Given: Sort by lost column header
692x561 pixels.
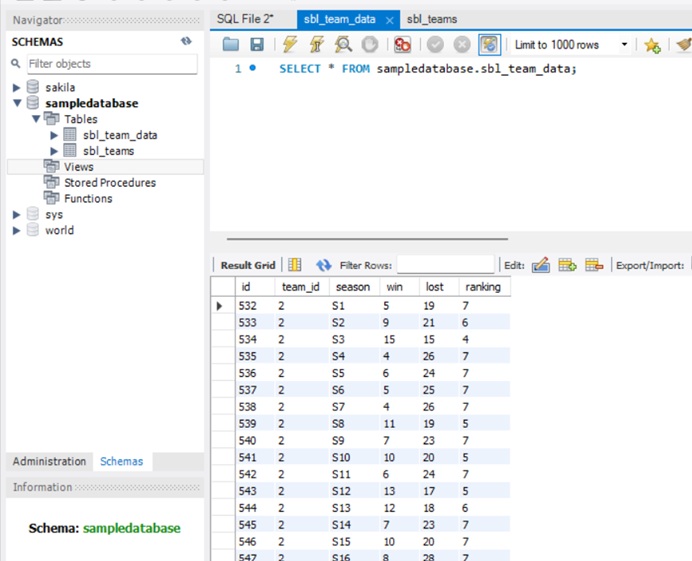Looking at the screenshot, I should click(x=439, y=287).
